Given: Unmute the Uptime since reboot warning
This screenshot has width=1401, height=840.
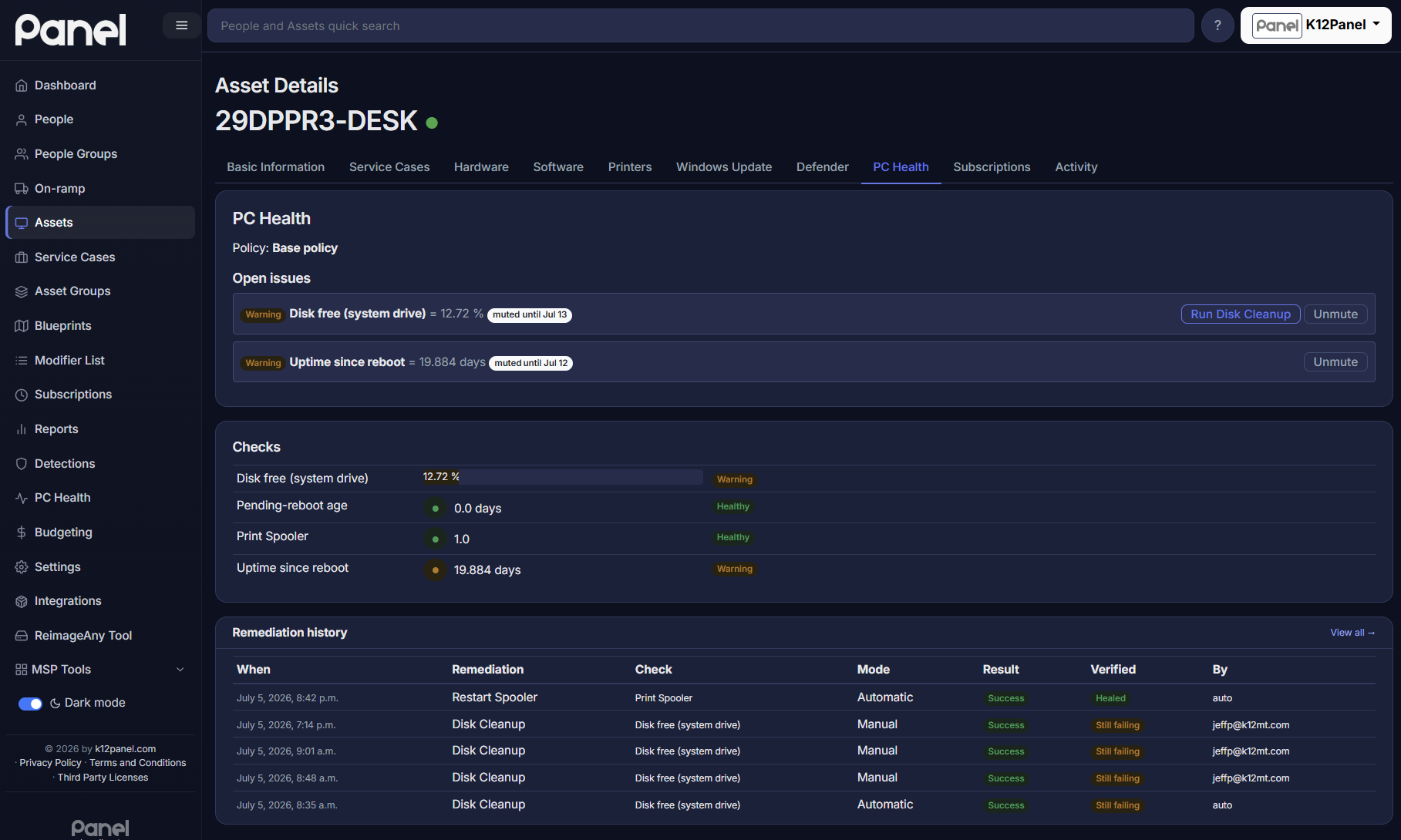Looking at the screenshot, I should coord(1335,362).
